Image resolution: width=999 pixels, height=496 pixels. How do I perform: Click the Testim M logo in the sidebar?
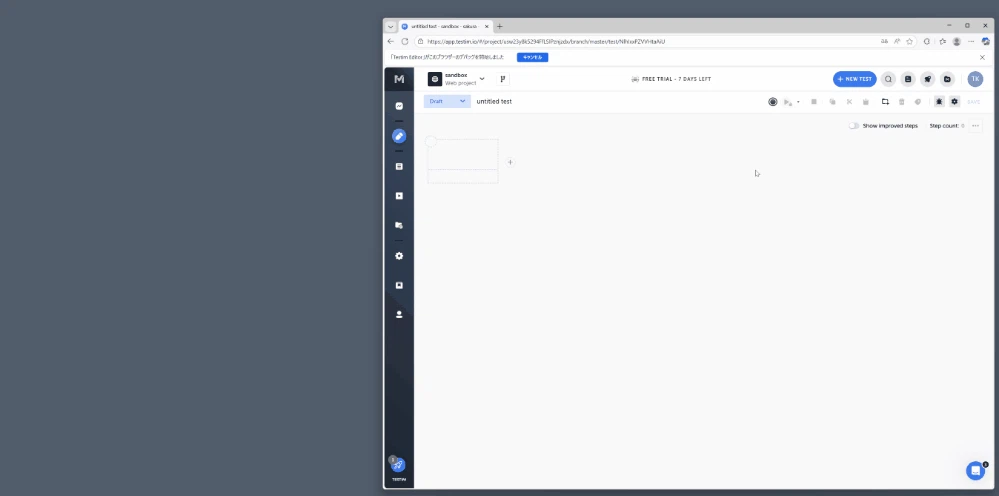tap(399, 79)
